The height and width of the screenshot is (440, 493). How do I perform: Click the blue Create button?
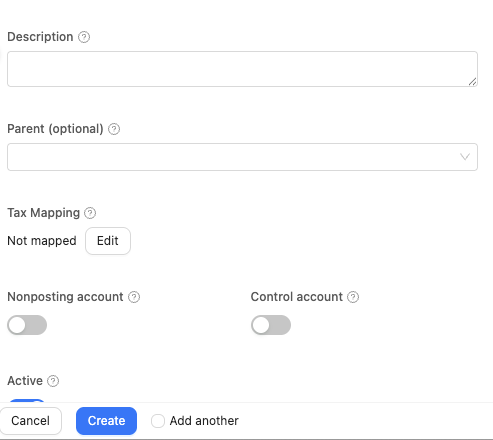point(106,421)
